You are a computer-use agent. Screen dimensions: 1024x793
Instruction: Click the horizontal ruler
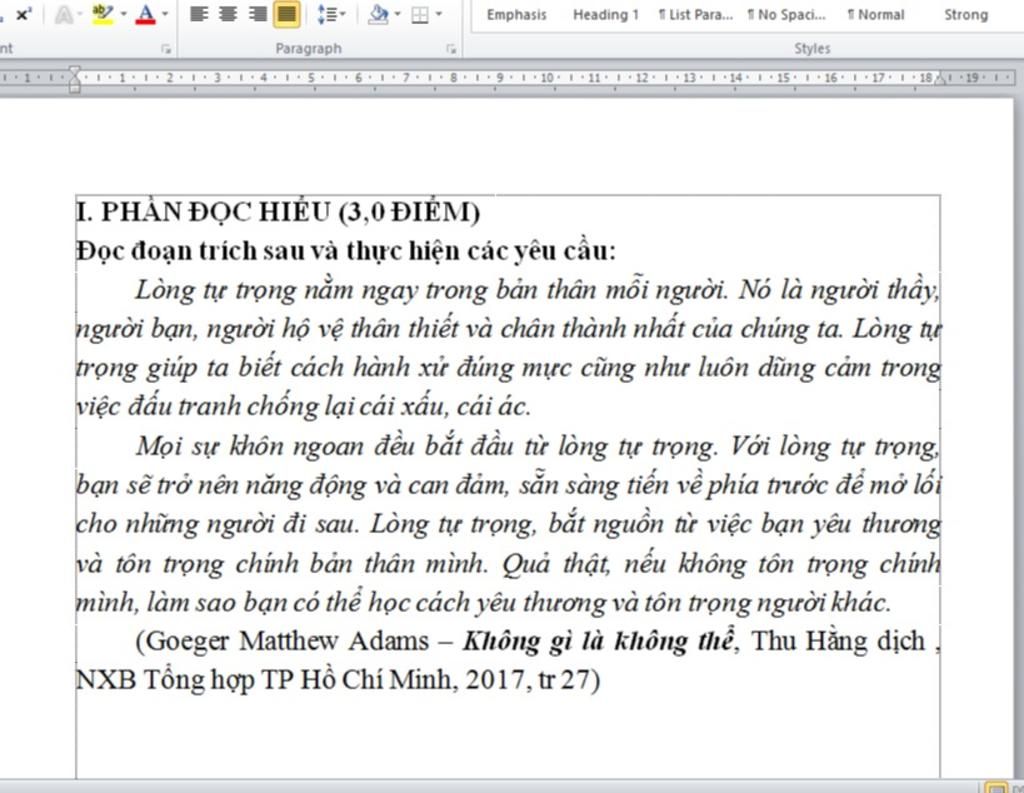point(507,78)
